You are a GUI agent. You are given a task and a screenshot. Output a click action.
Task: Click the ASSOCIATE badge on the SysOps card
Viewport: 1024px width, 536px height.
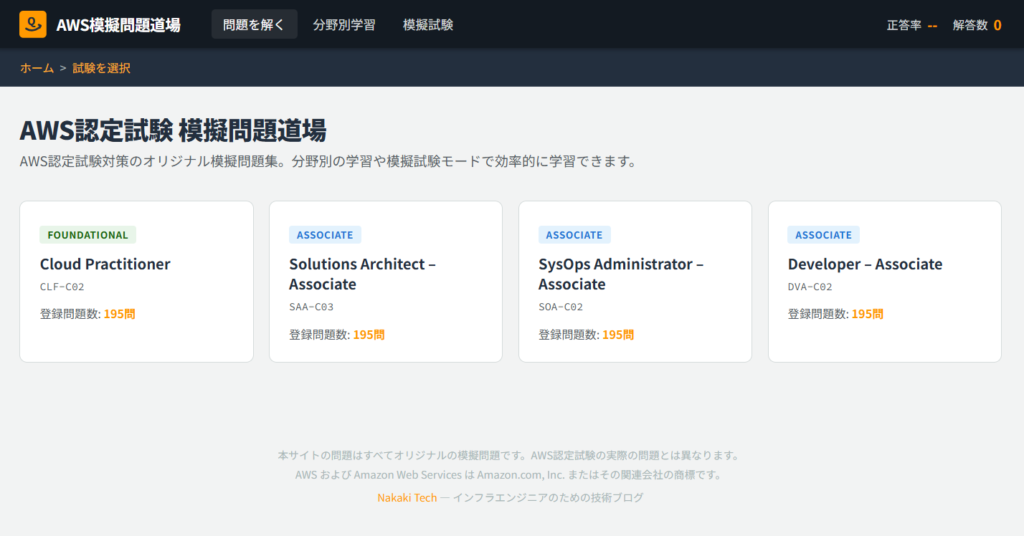(x=574, y=235)
